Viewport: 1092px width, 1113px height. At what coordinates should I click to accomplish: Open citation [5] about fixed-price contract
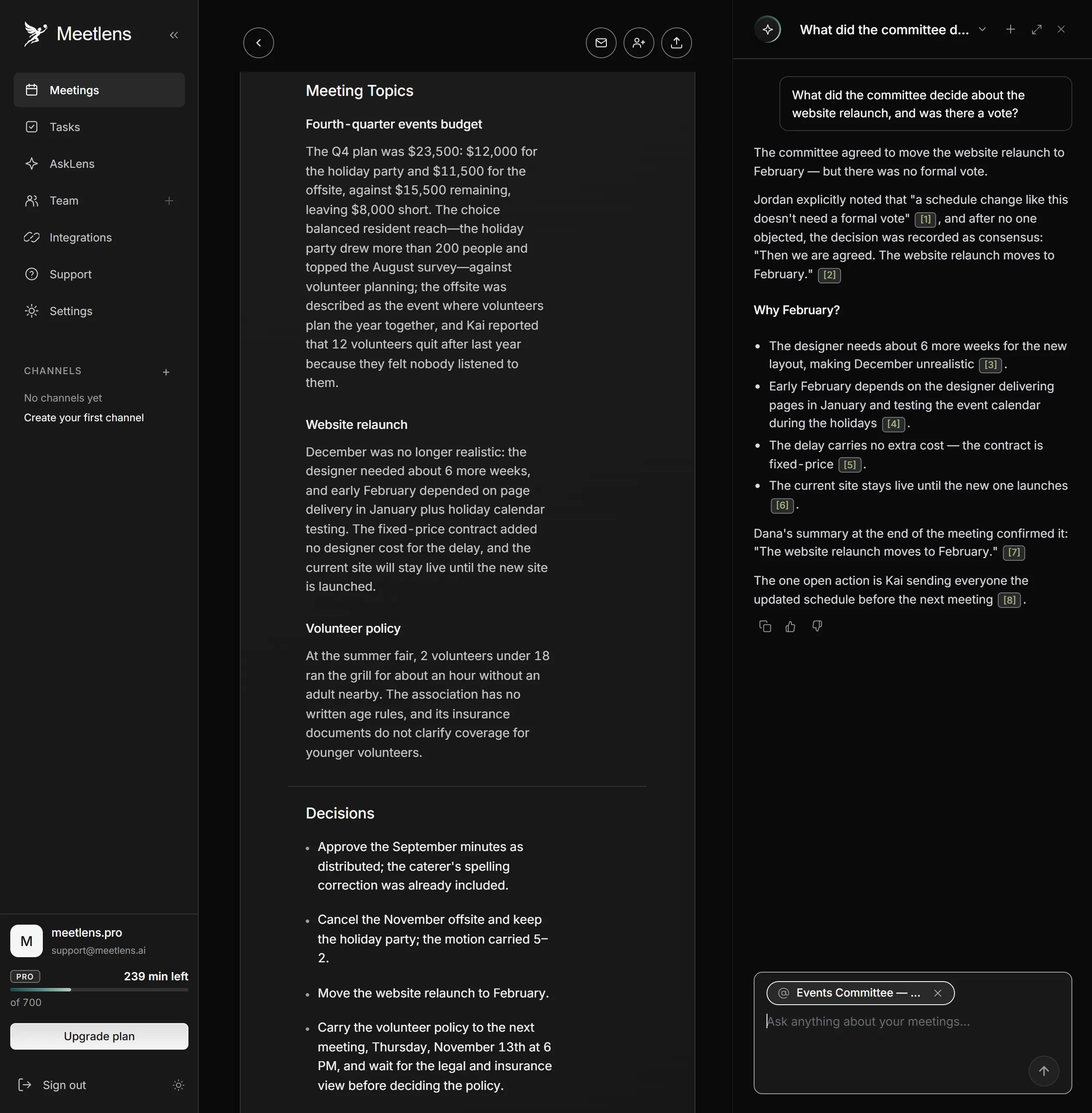point(849,464)
